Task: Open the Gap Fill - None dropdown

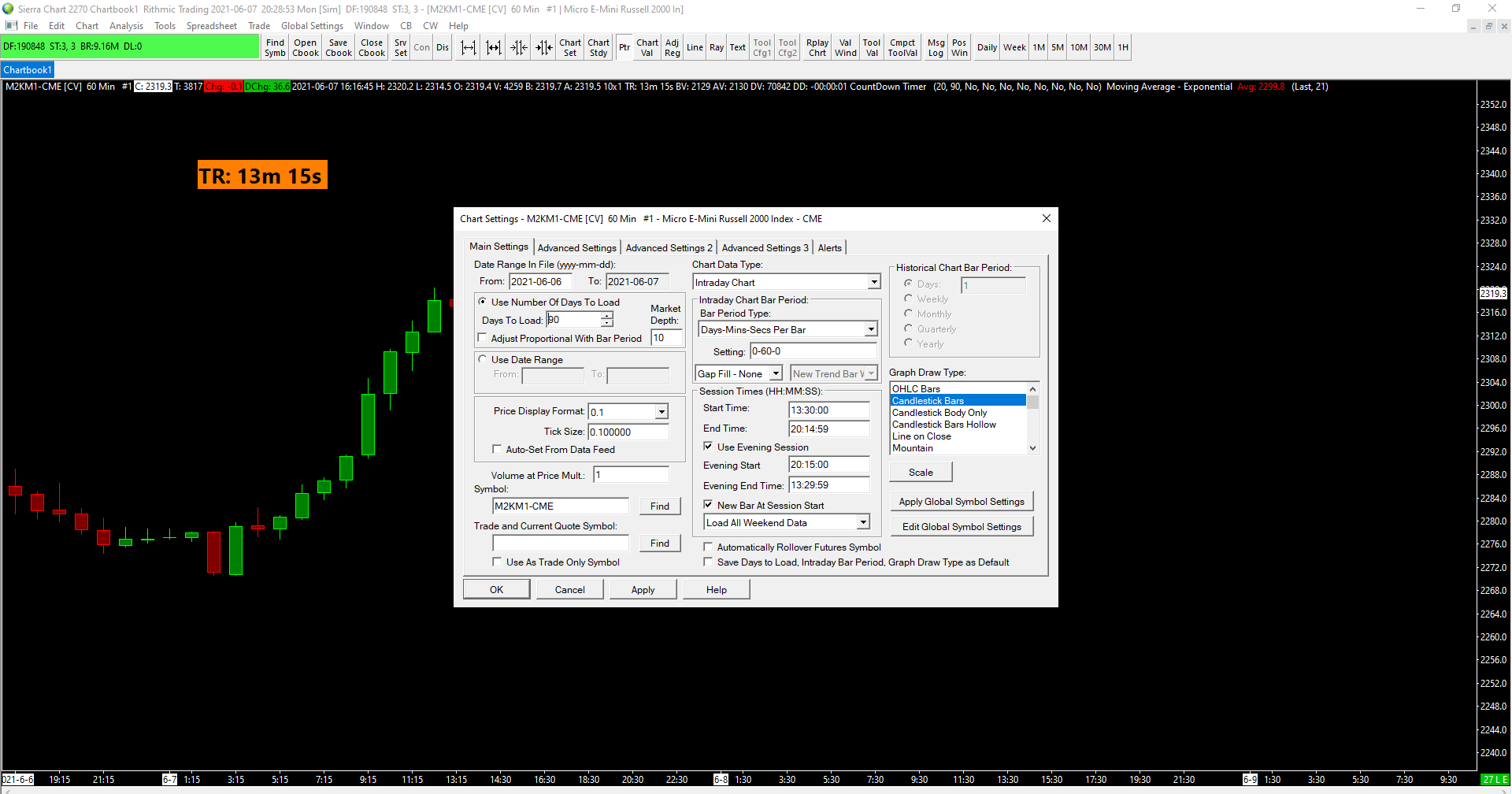Action: point(776,373)
